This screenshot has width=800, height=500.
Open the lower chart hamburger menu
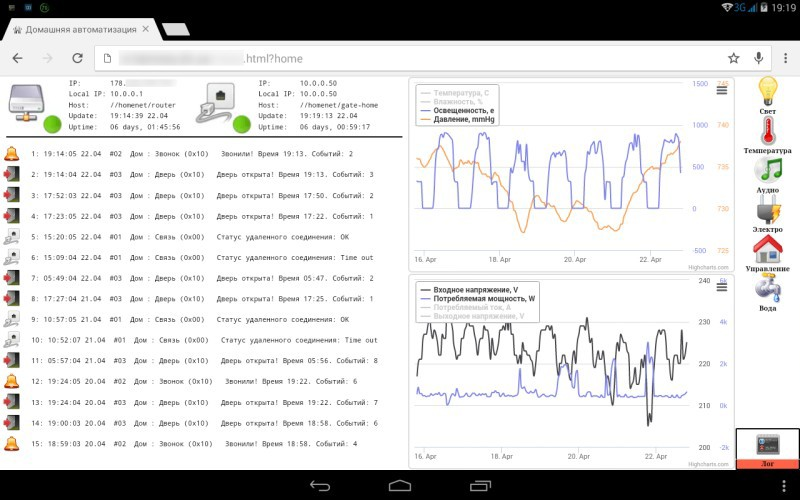(x=721, y=288)
